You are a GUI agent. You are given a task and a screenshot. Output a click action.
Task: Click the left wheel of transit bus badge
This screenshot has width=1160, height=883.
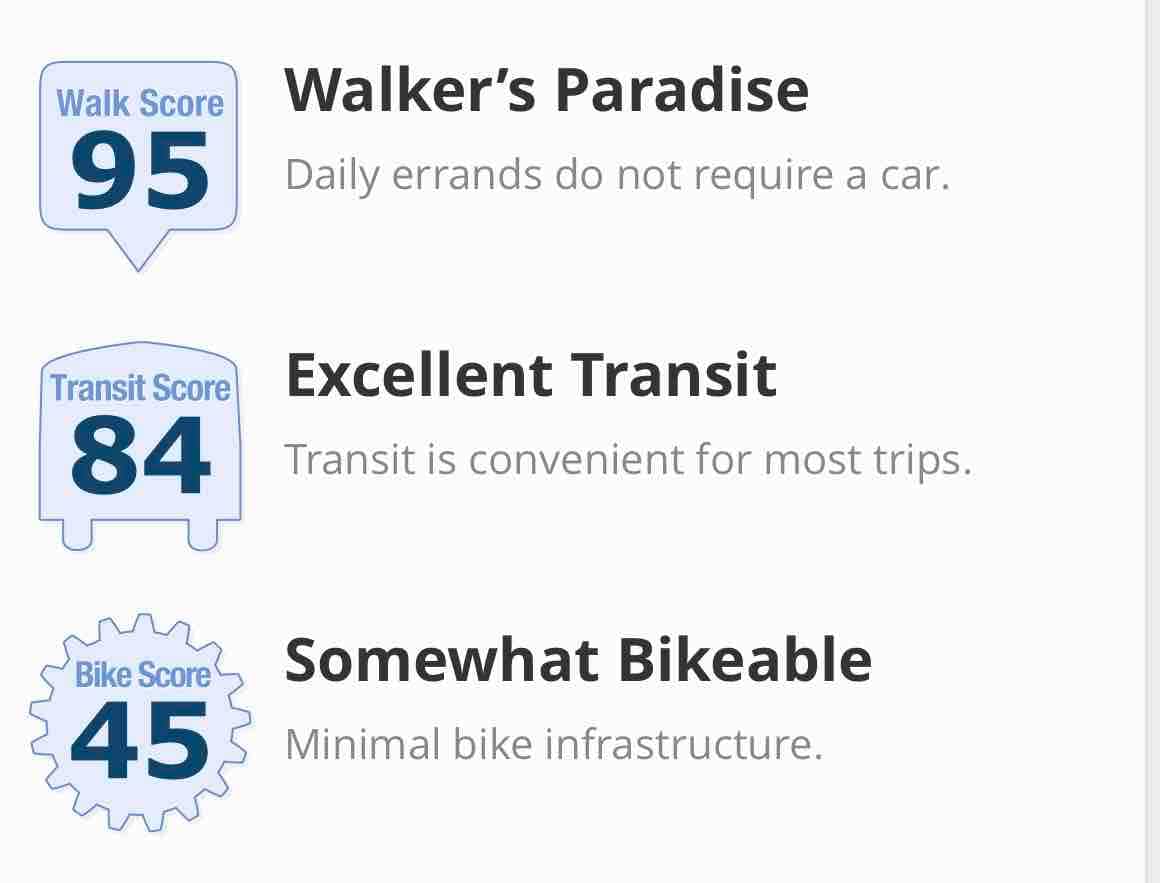coord(78,535)
